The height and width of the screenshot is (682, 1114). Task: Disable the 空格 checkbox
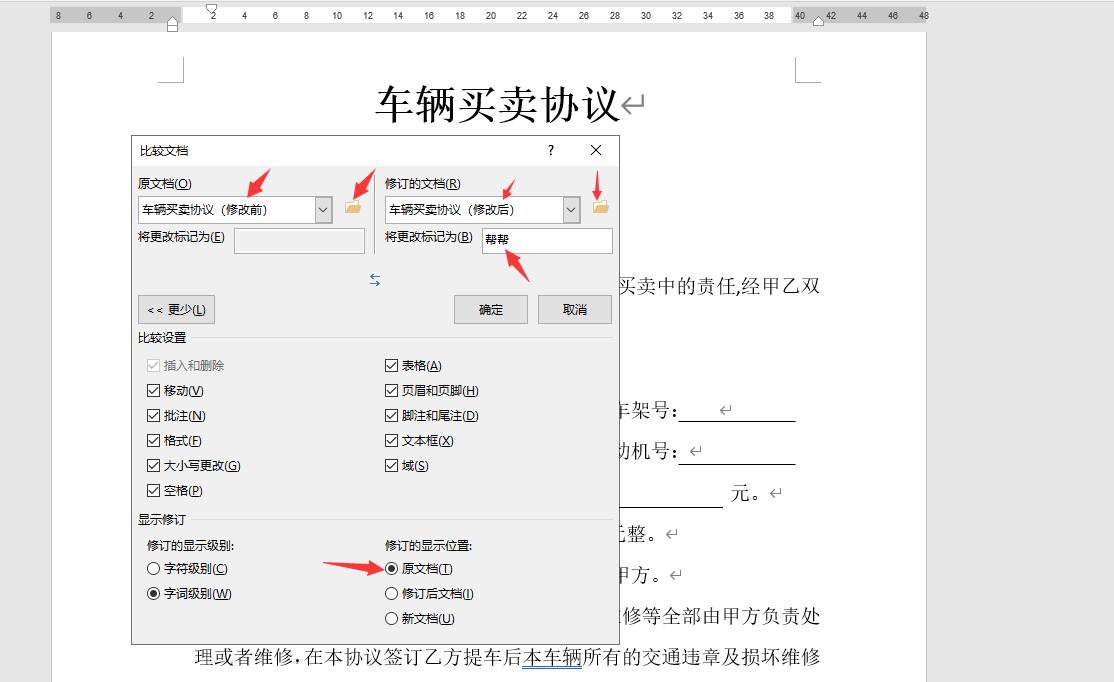(153, 490)
